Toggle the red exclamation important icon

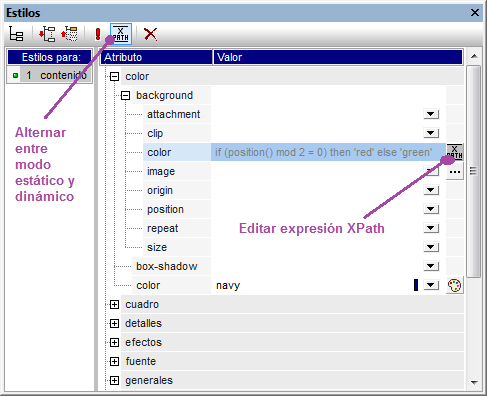tap(98, 34)
